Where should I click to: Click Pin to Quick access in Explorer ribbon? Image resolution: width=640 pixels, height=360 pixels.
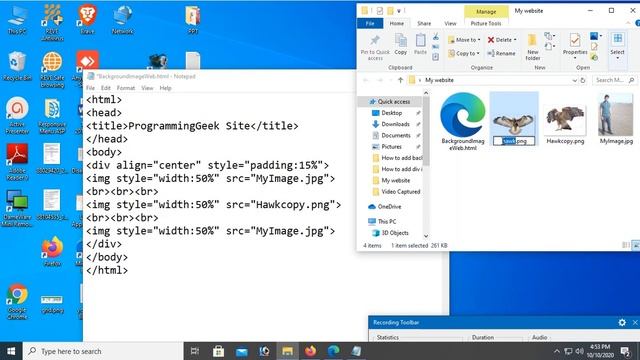pyautogui.click(x=375, y=47)
